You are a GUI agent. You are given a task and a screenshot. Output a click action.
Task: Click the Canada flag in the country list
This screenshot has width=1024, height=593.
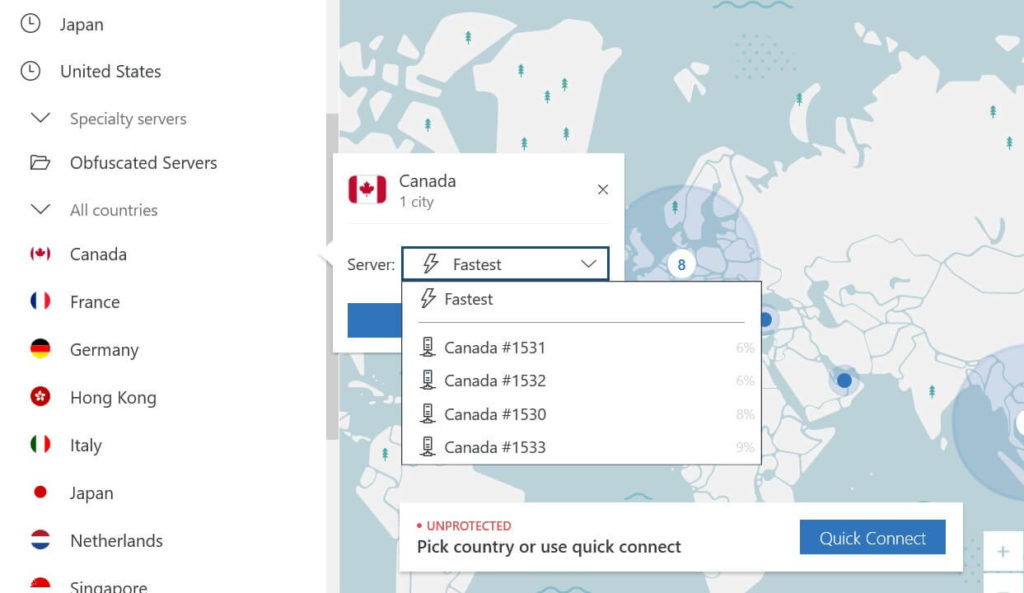(x=40, y=253)
